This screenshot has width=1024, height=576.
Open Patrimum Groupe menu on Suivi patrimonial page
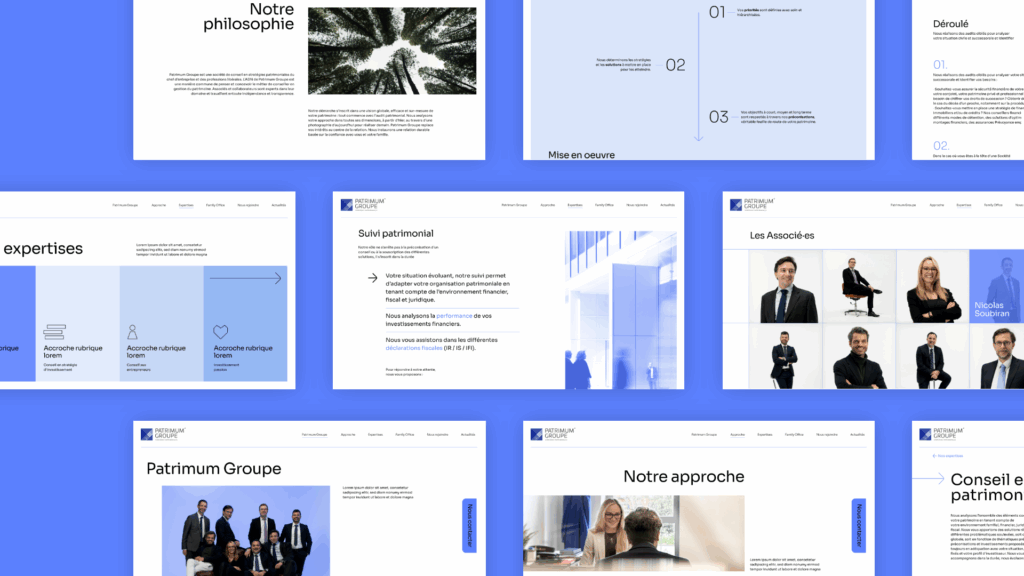point(514,205)
